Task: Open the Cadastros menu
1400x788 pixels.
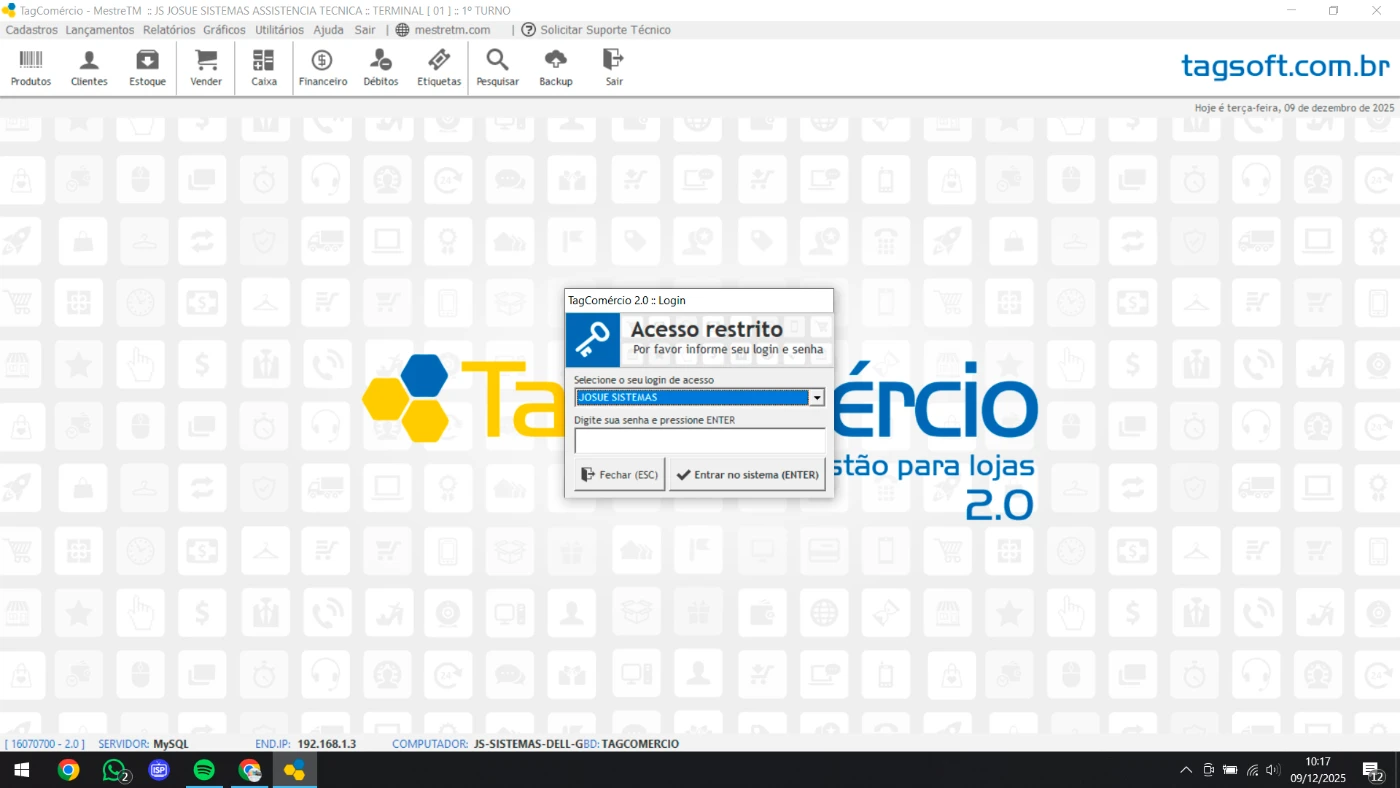Action: 32,30
